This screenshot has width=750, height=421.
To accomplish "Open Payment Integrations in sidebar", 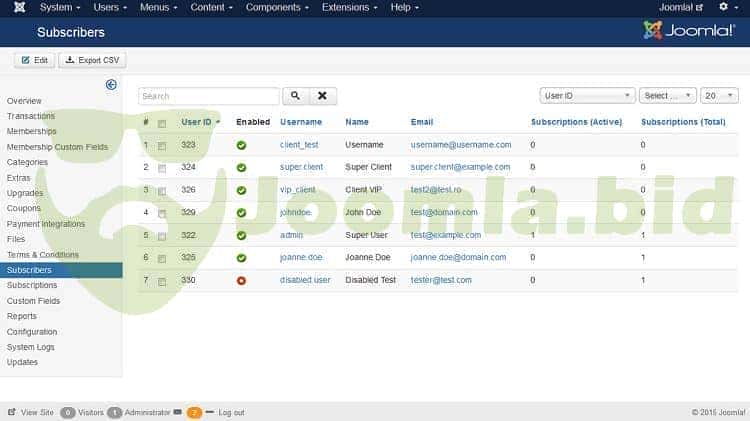I will pyautogui.click(x=46, y=224).
